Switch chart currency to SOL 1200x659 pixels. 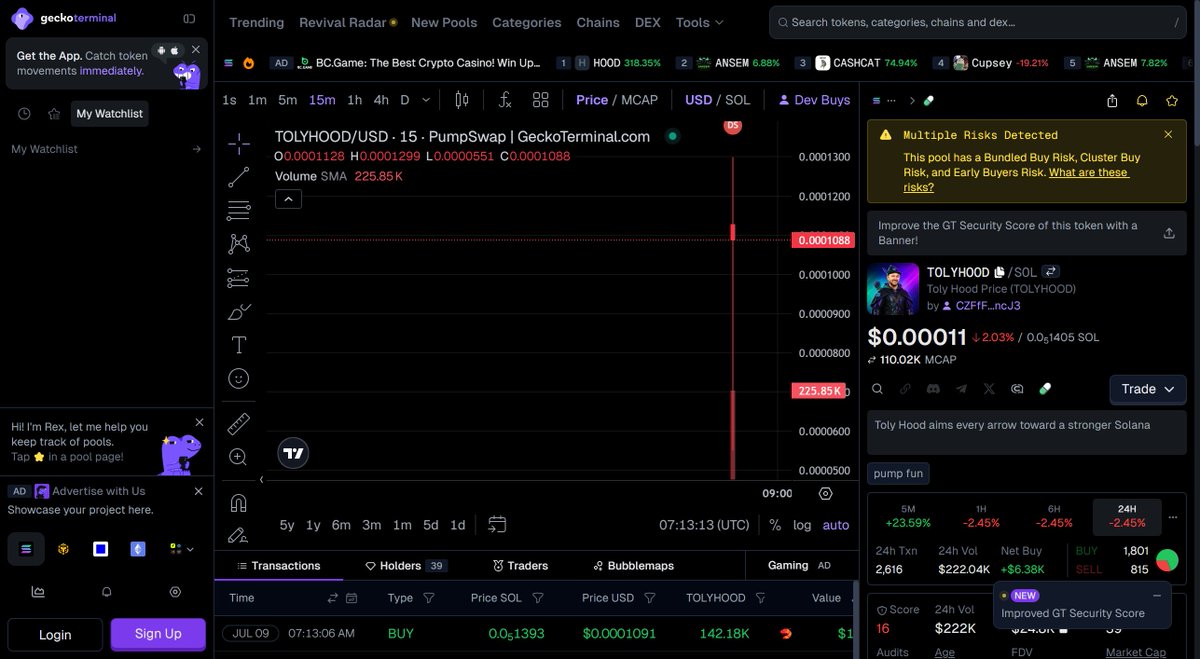pyautogui.click(x=738, y=100)
